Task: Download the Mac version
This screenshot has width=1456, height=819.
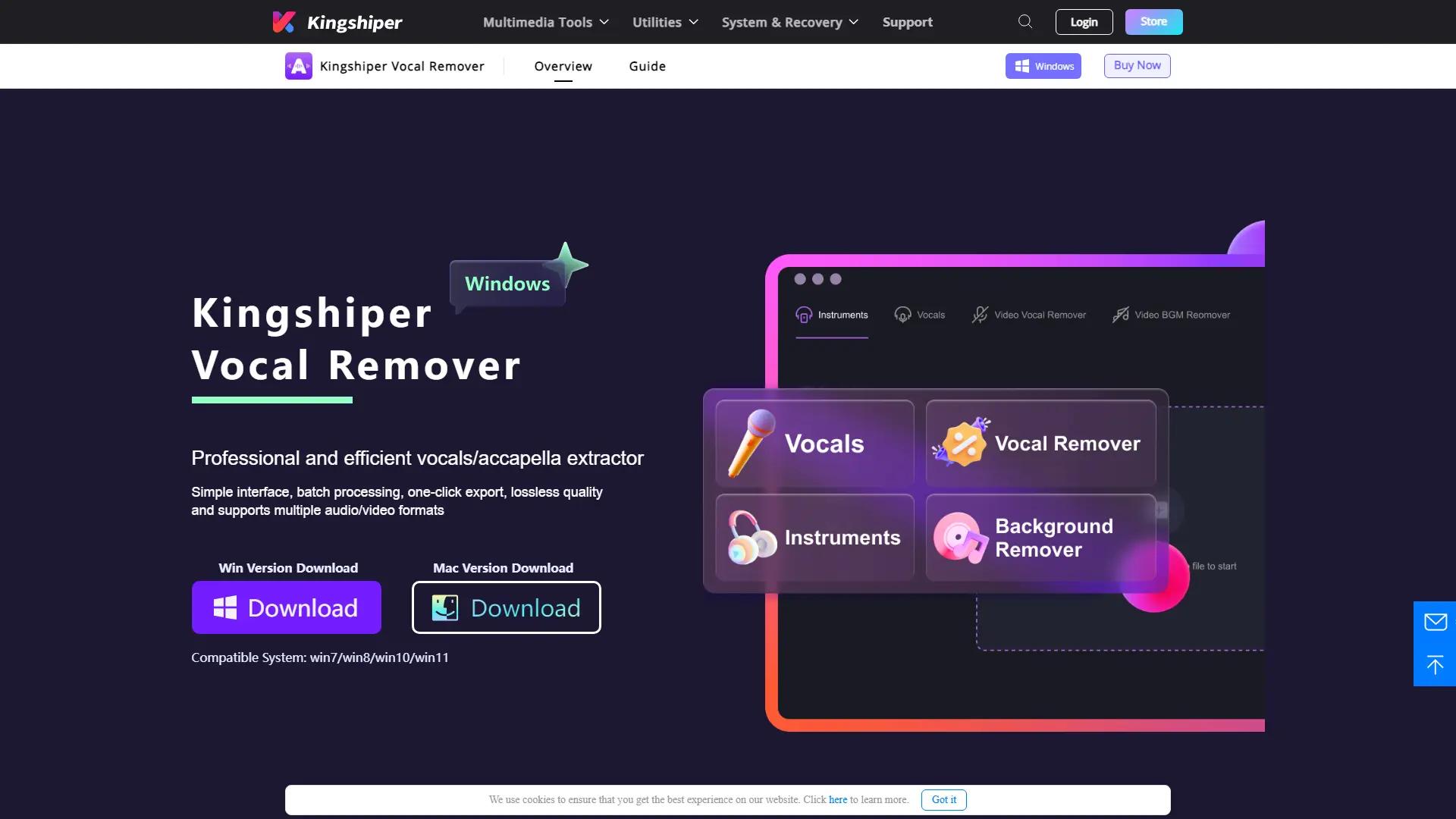Action: click(506, 607)
